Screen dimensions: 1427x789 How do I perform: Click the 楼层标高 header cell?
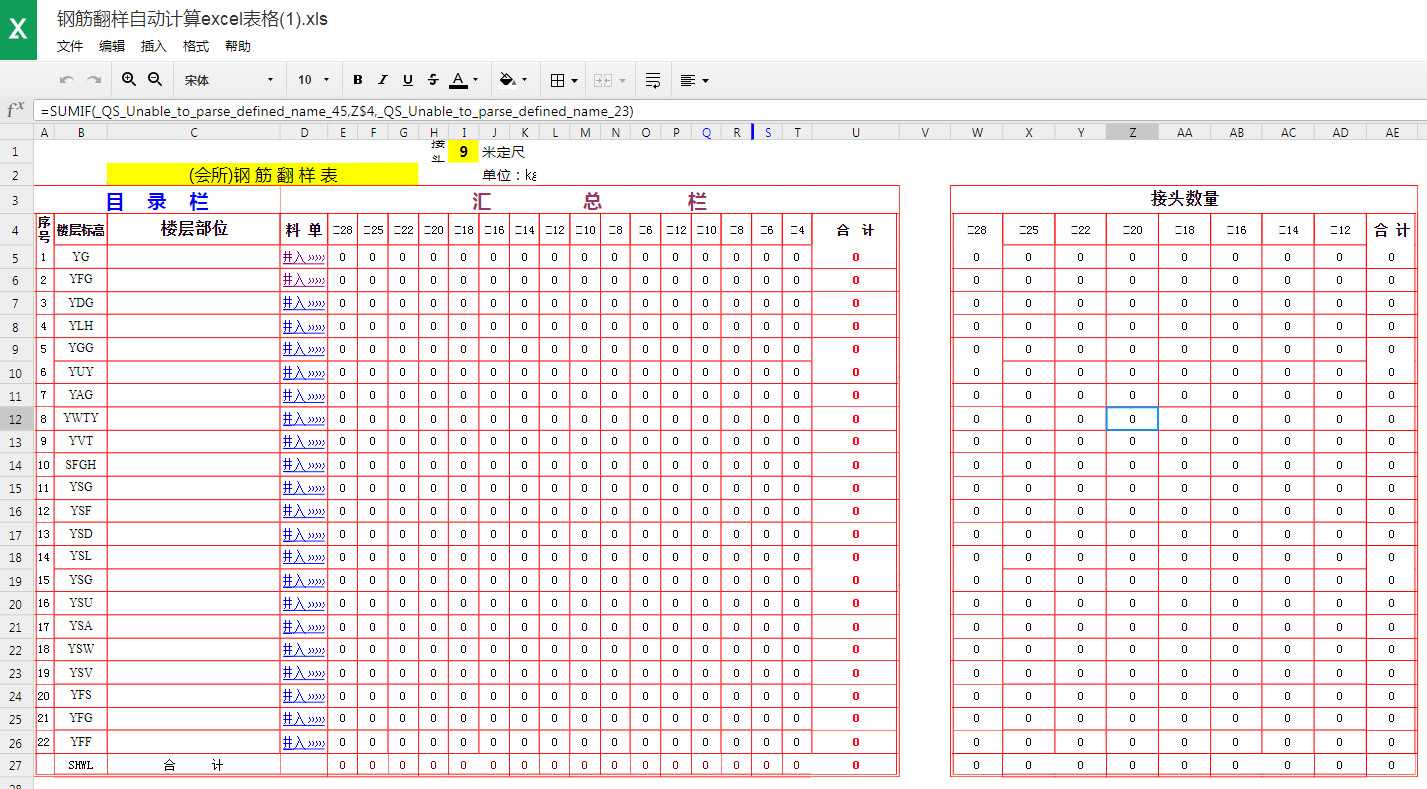coord(81,230)
